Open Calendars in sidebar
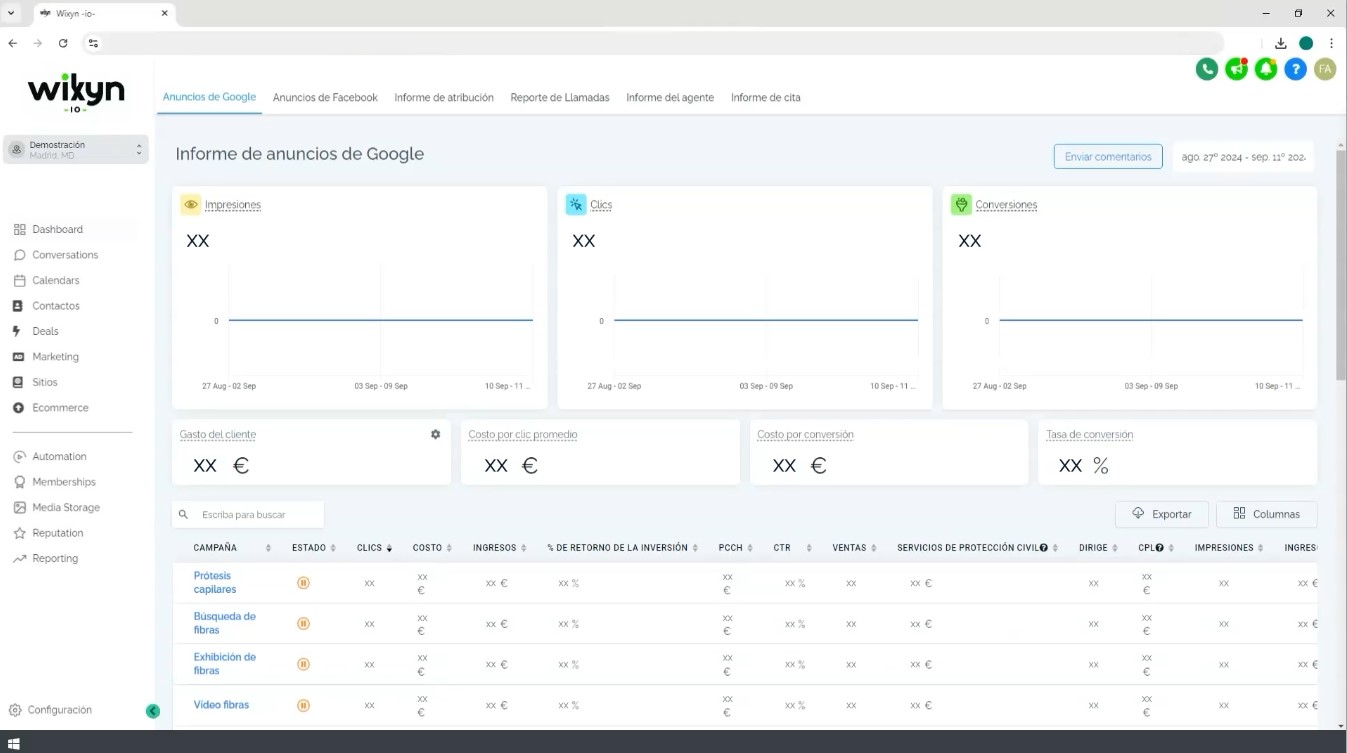 tap(55, 280)
